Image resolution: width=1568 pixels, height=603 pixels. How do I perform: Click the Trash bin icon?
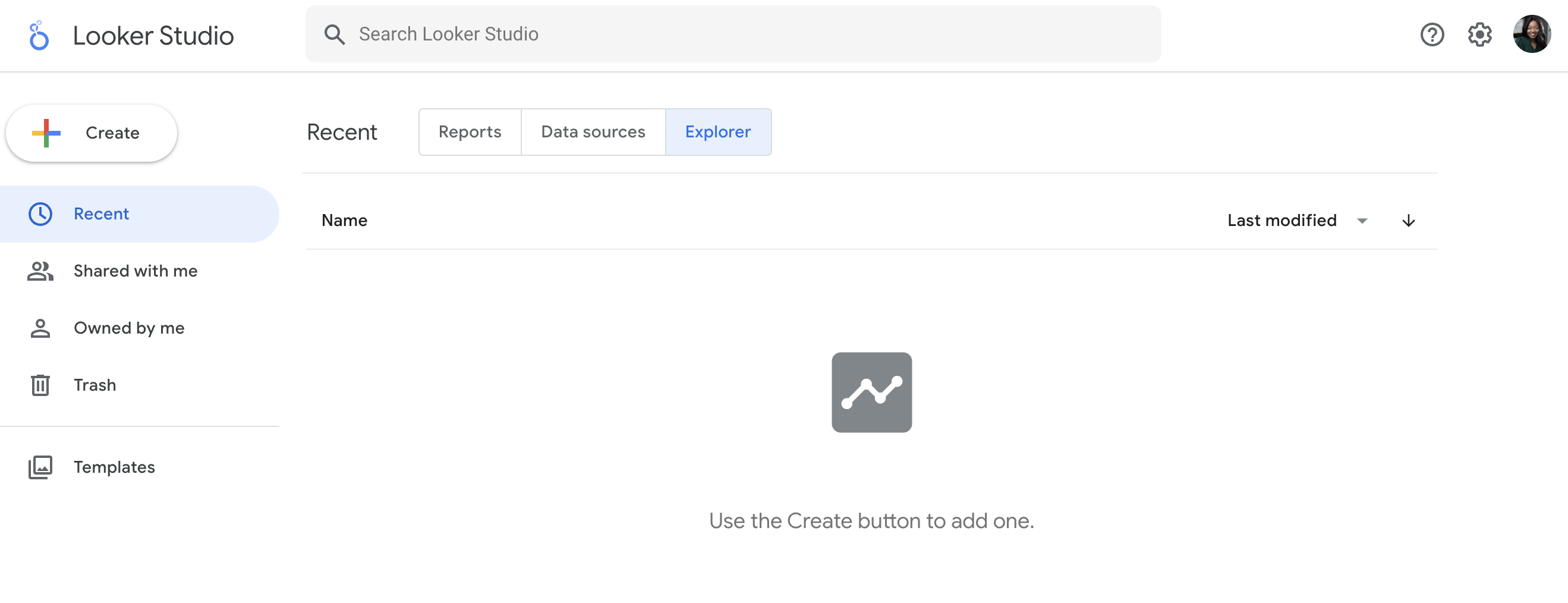40,385
